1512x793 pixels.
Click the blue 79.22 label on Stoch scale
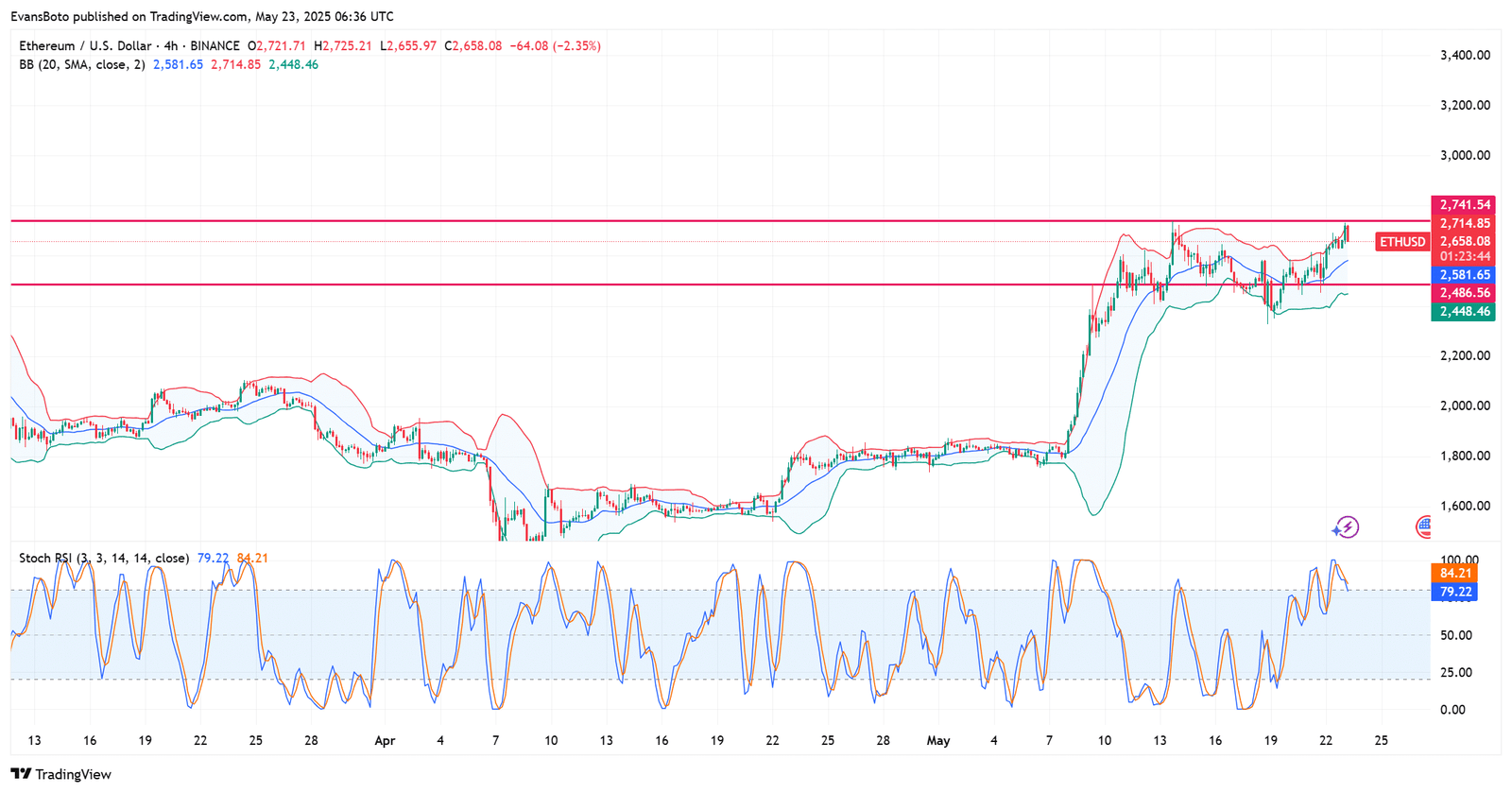1455,592
